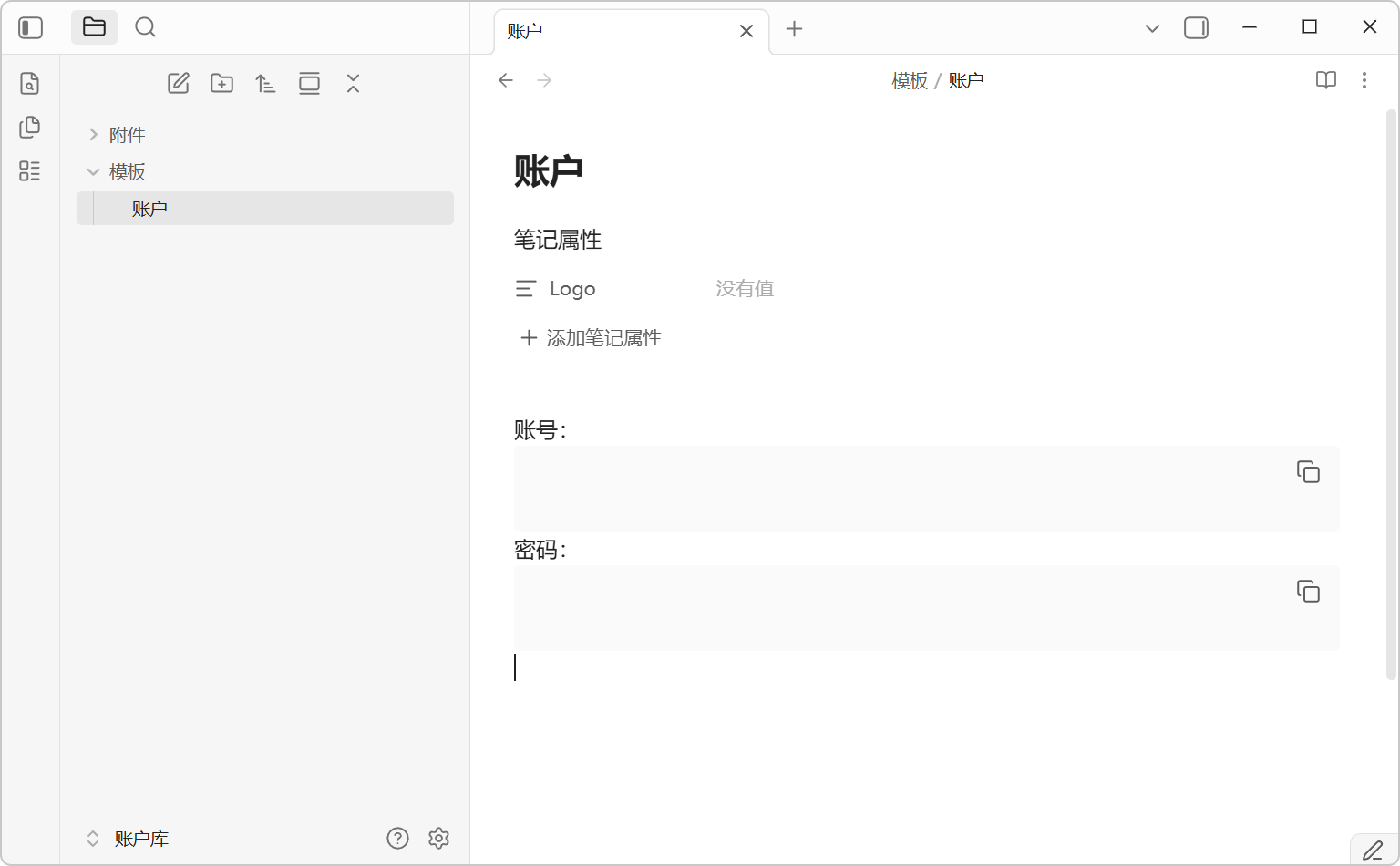
Task: Toggle the right sidebar
Action: tap(1196, 28)
